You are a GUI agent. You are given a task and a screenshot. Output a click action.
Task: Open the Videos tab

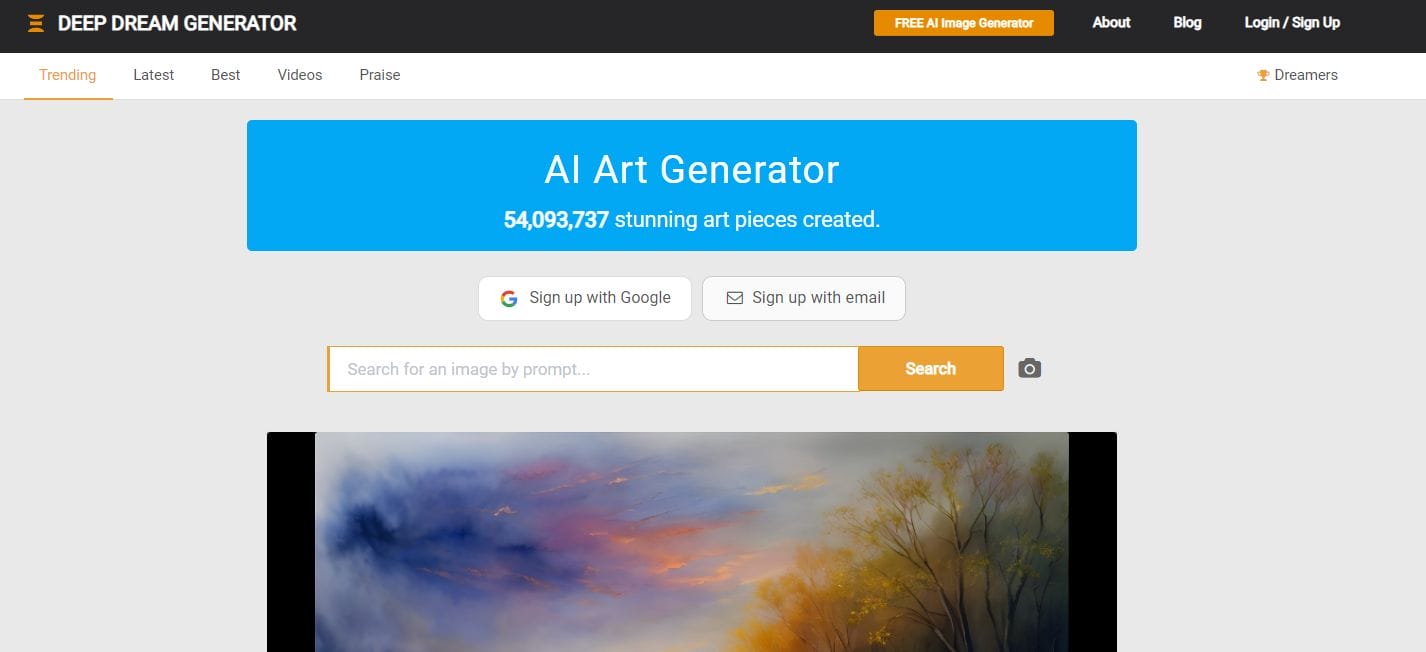(300, 75)
